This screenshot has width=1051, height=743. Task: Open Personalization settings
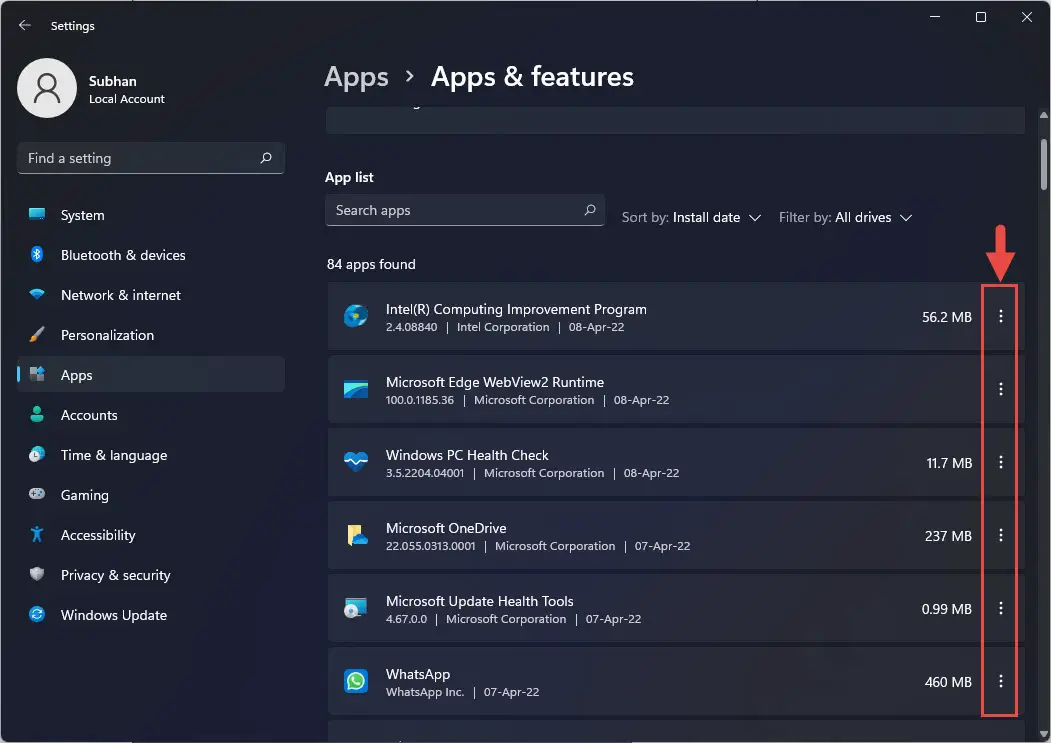pos(151,335)
